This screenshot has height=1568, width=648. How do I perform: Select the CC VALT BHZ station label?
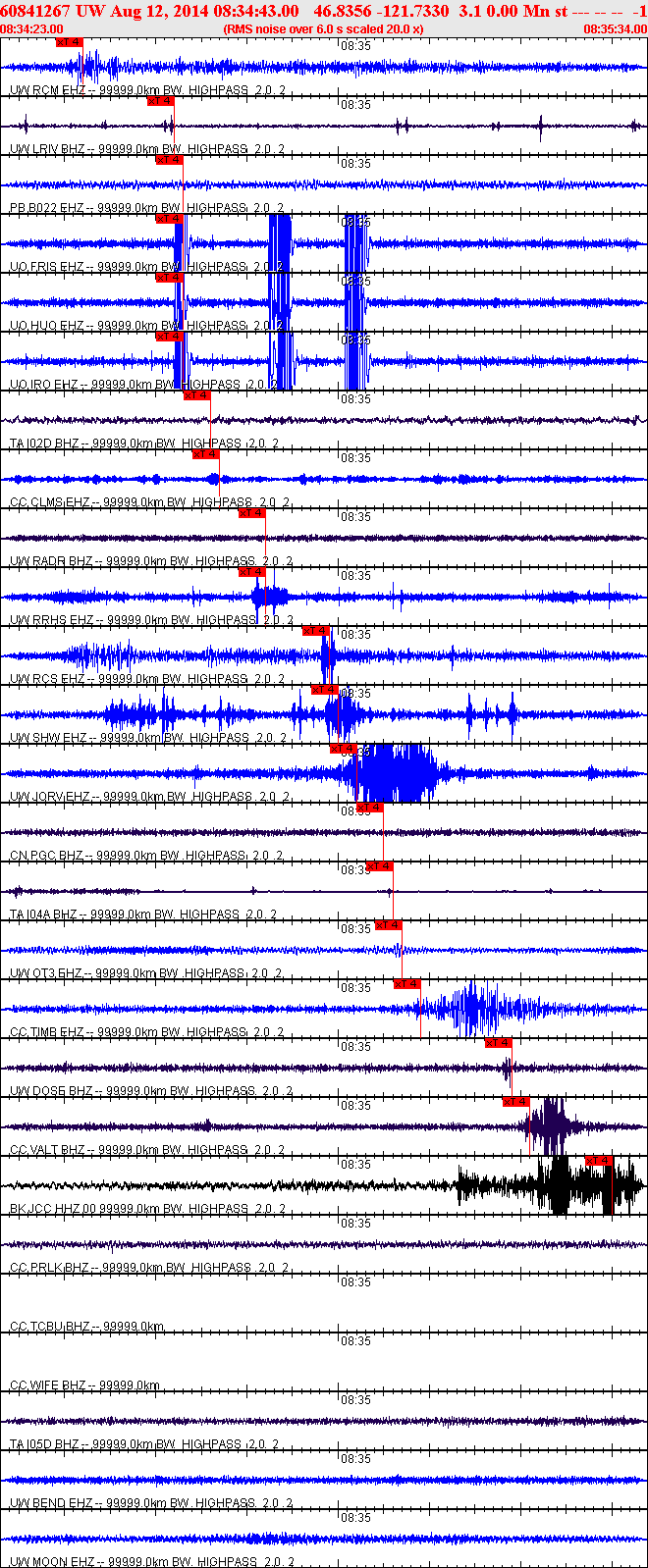point(148,1150)
